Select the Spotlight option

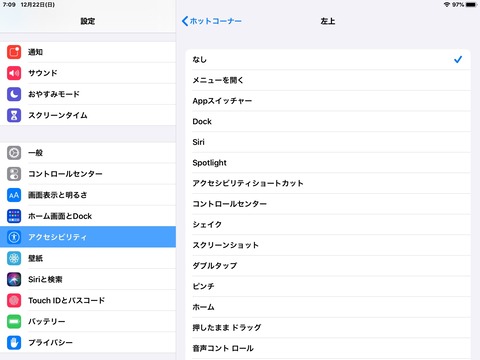[328, 163]
